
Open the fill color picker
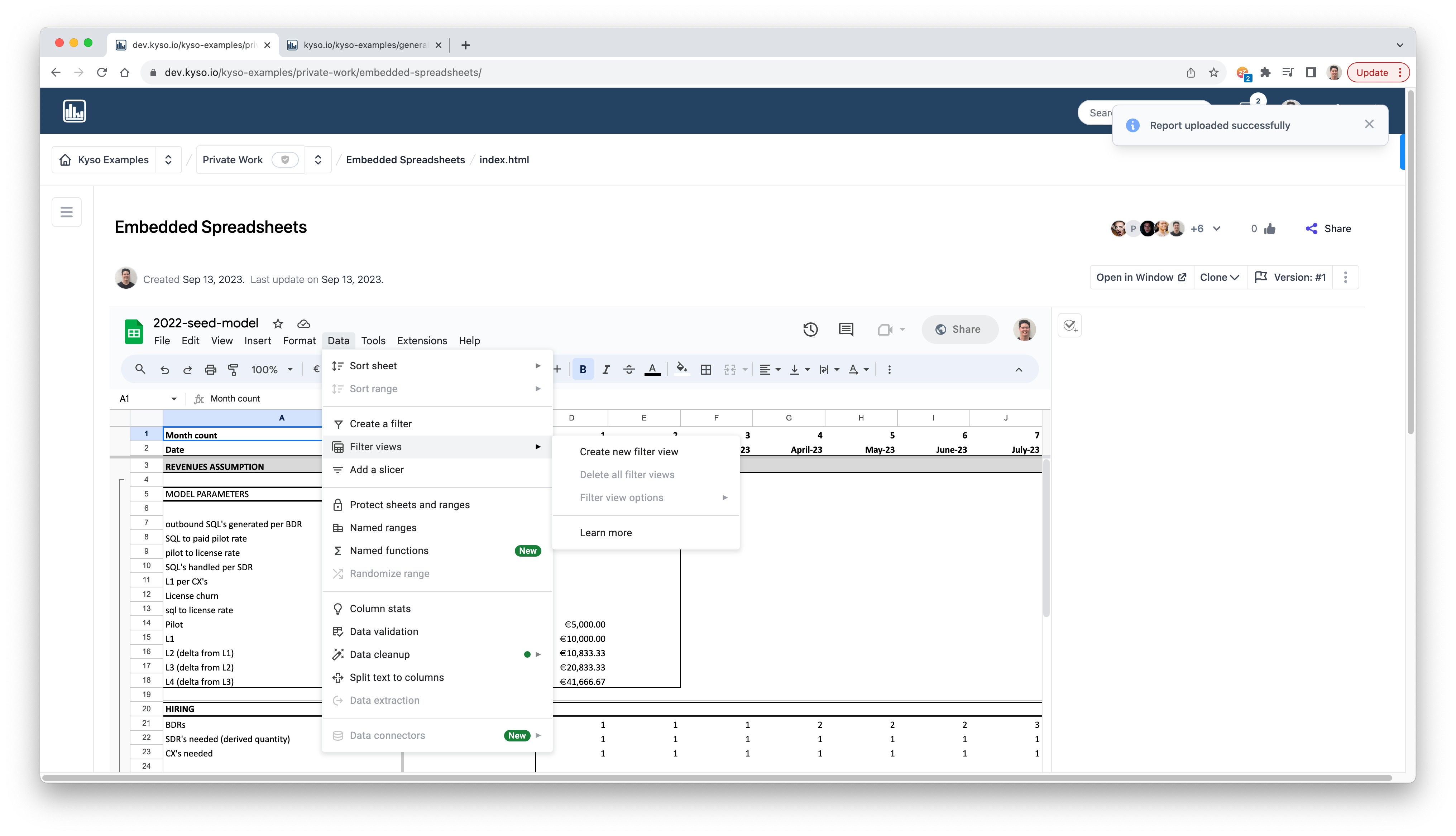click(x=681, y=370)
